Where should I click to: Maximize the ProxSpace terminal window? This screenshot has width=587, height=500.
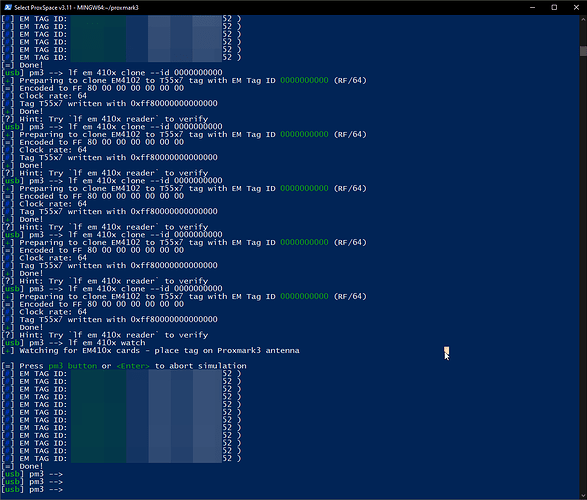tap(554, 7)
